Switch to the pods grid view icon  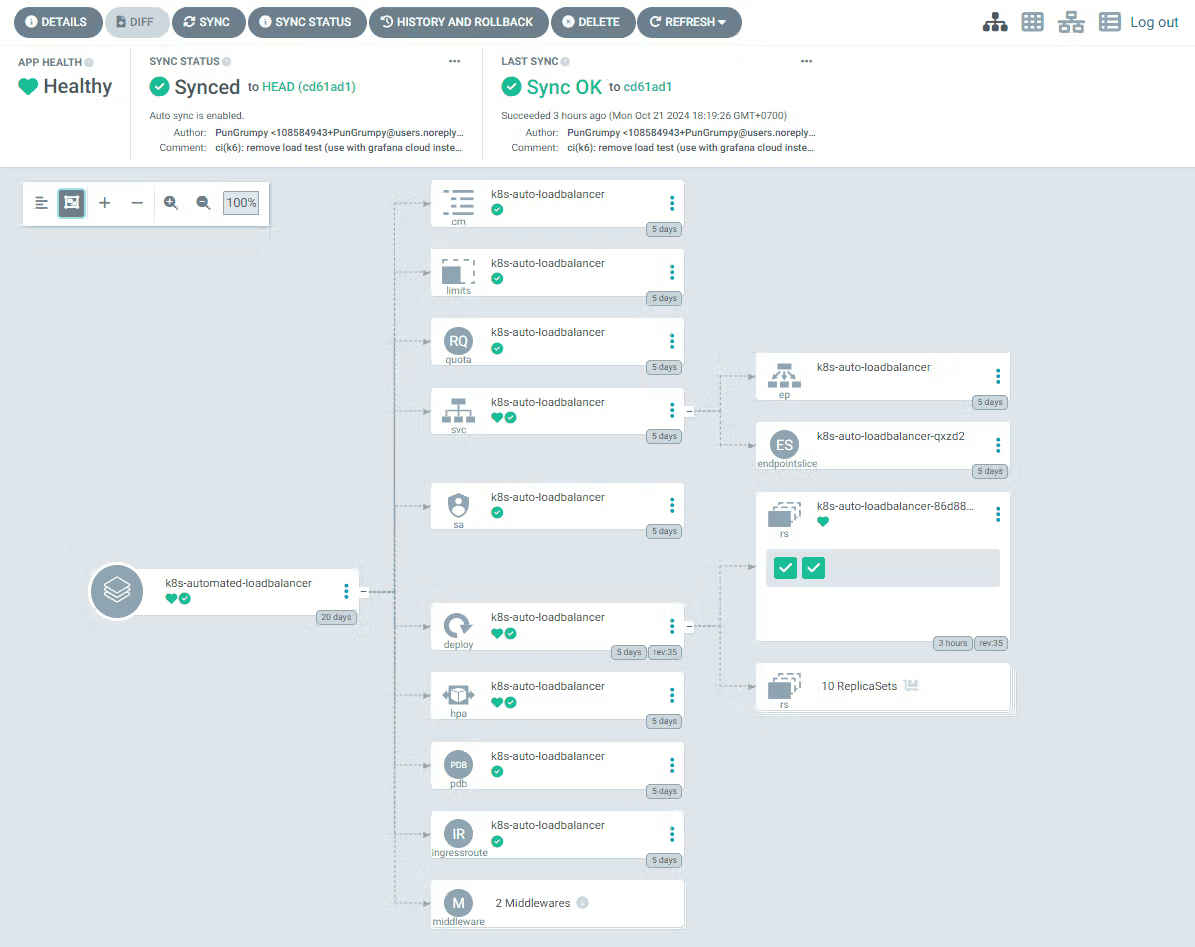(x=1032, y=22)
